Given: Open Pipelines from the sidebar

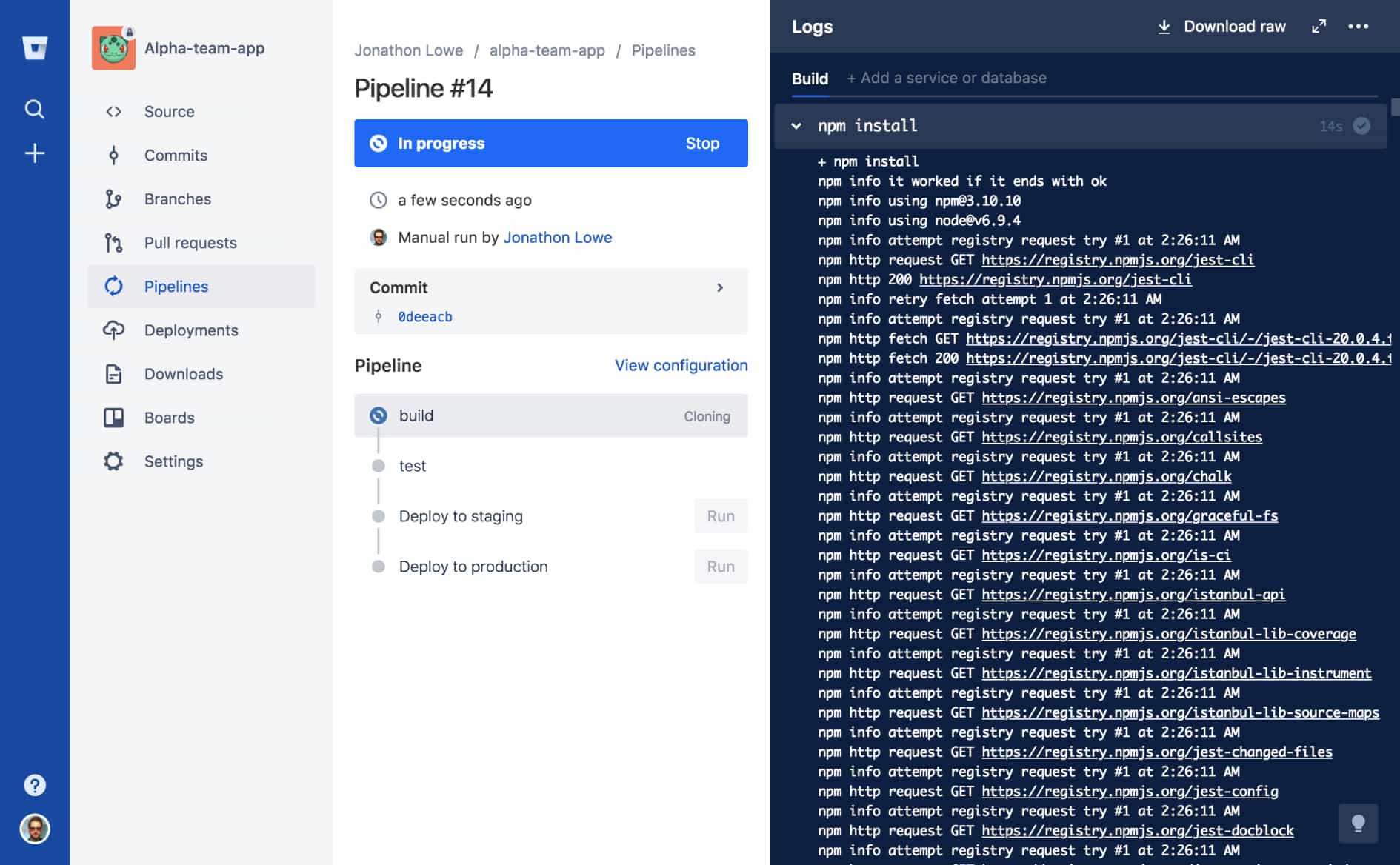Looking at the screenshot, I should coord(176,287).
